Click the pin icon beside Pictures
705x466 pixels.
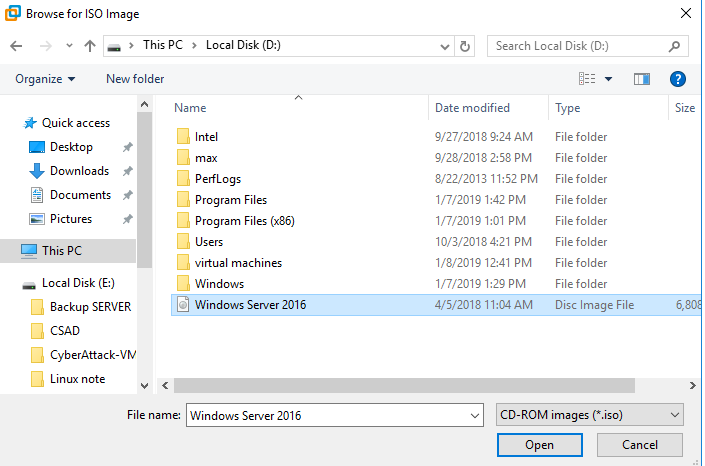point(128,219)
